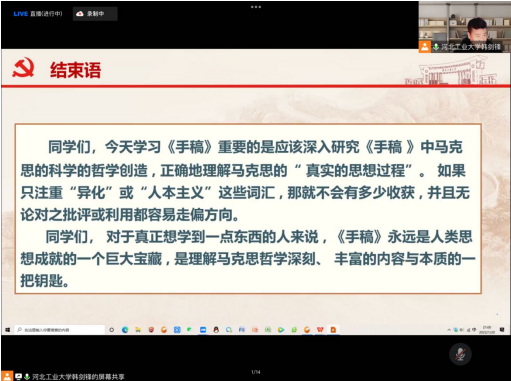Screen dimensions: 511x381
Task: Open the three-dot menu at top center
Action: pos(256,7)
